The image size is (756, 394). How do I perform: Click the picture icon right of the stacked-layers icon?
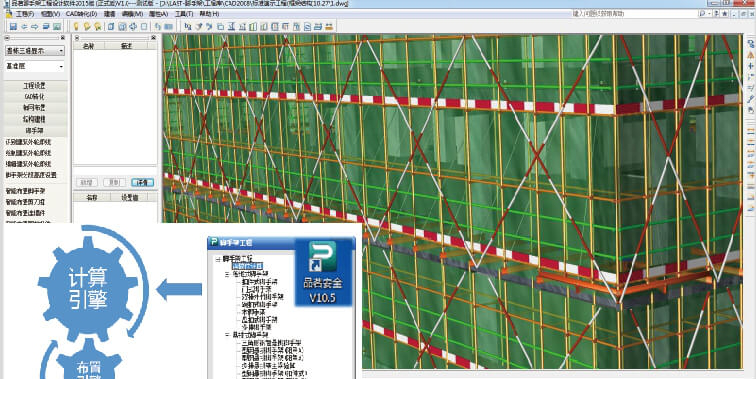click(57, 27)
